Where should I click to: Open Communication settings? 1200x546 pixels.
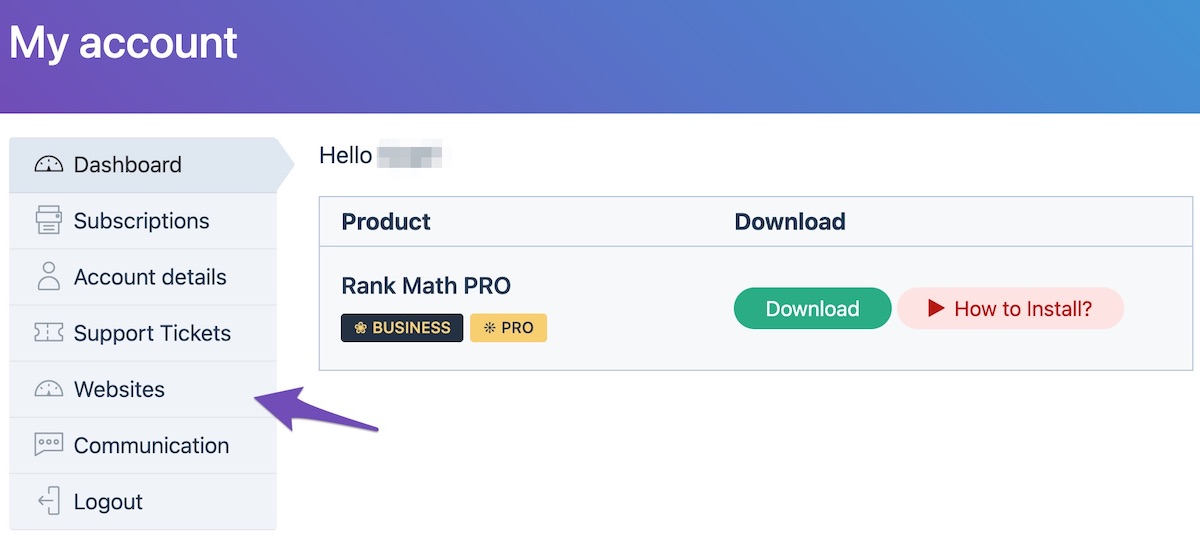(151, 445)
